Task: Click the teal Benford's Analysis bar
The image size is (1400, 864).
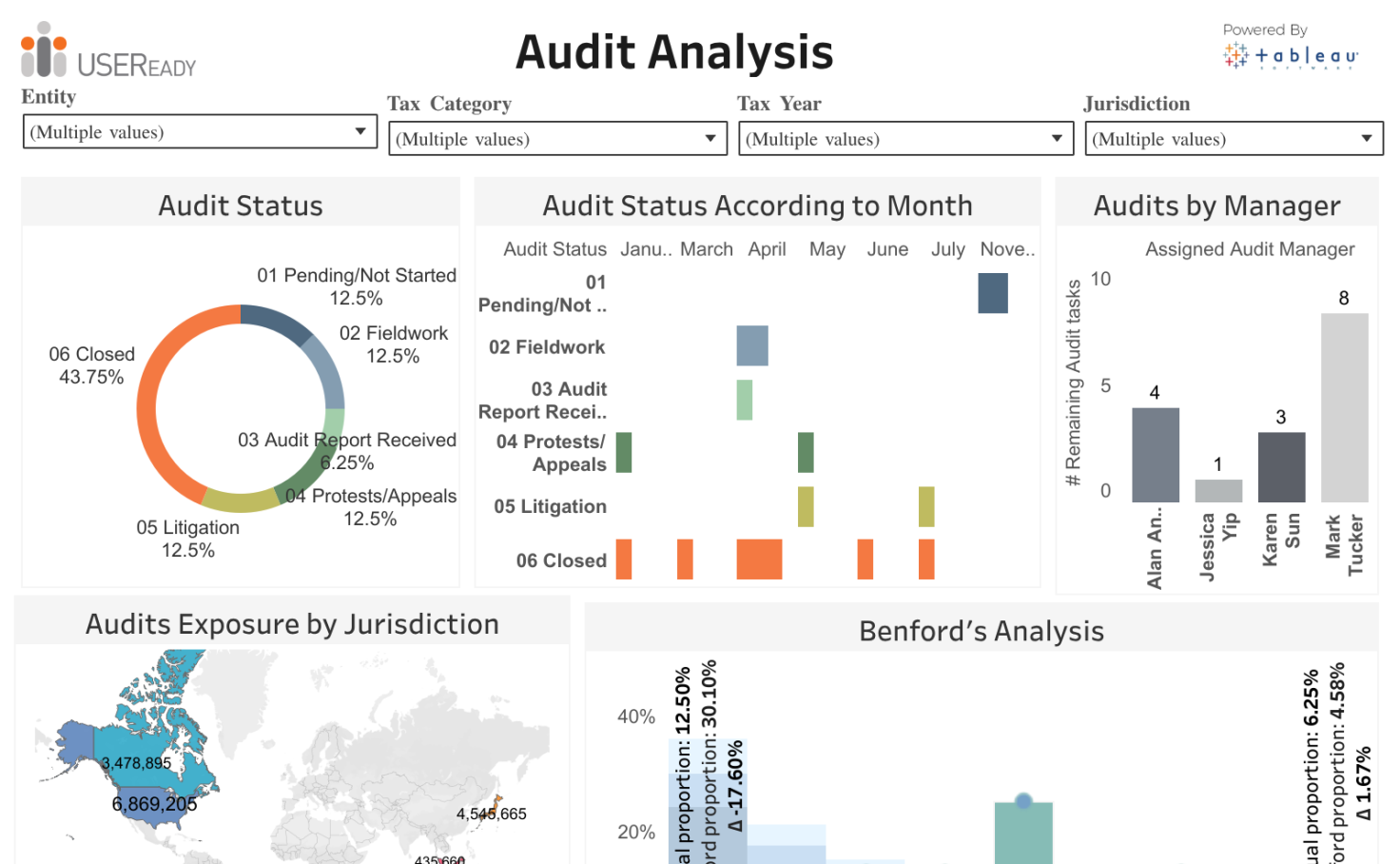Action: point(1022,835)
